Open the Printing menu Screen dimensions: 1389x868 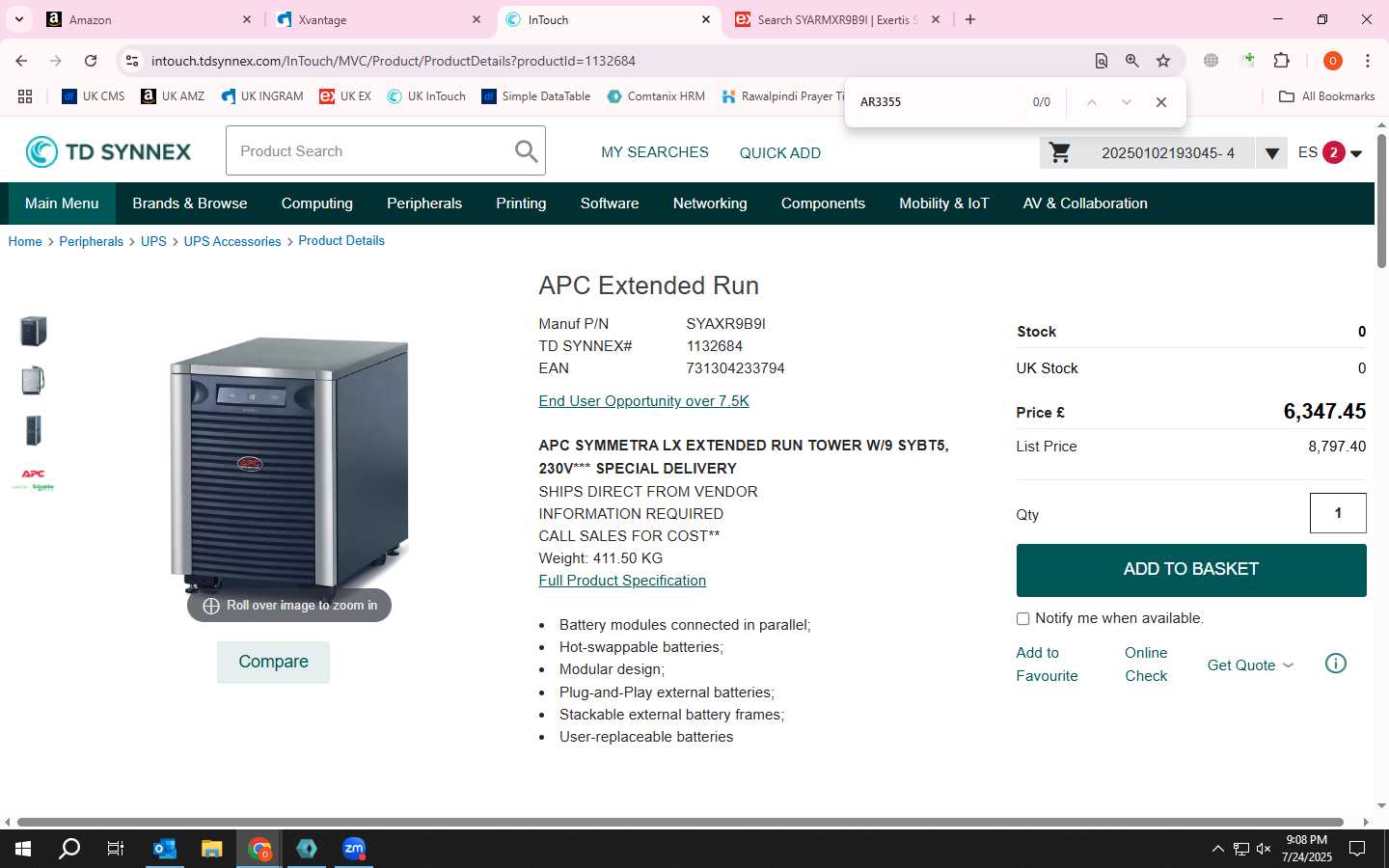click(x=521, y=203)
